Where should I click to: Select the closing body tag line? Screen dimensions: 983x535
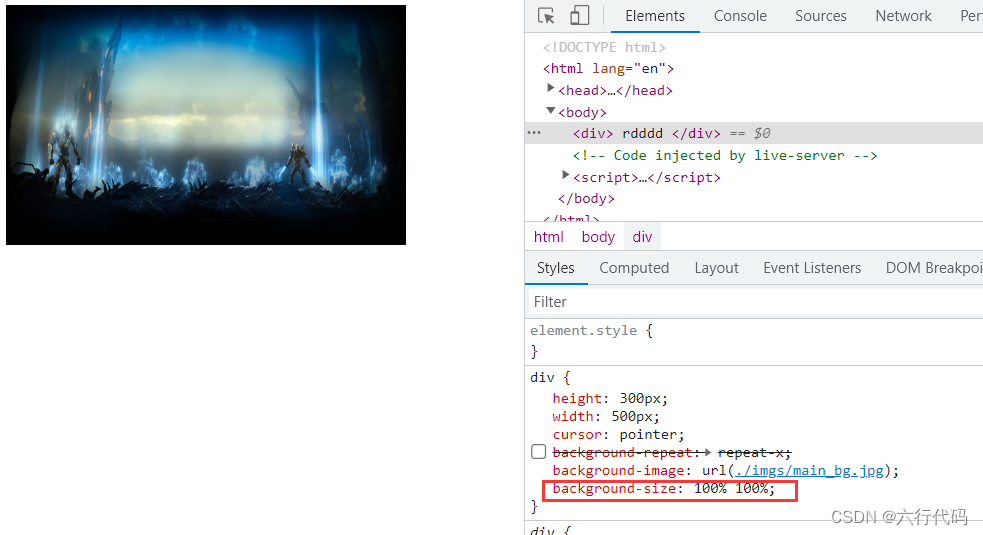pyautogui.click(x=586, y=199)
